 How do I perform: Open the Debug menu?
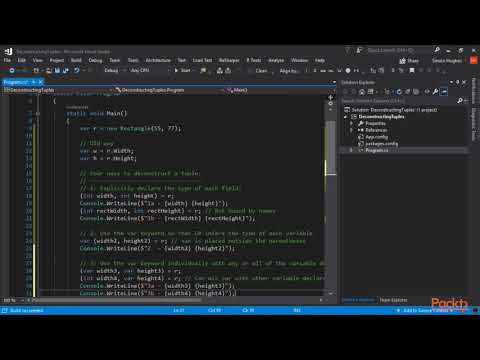coord(95,60)
